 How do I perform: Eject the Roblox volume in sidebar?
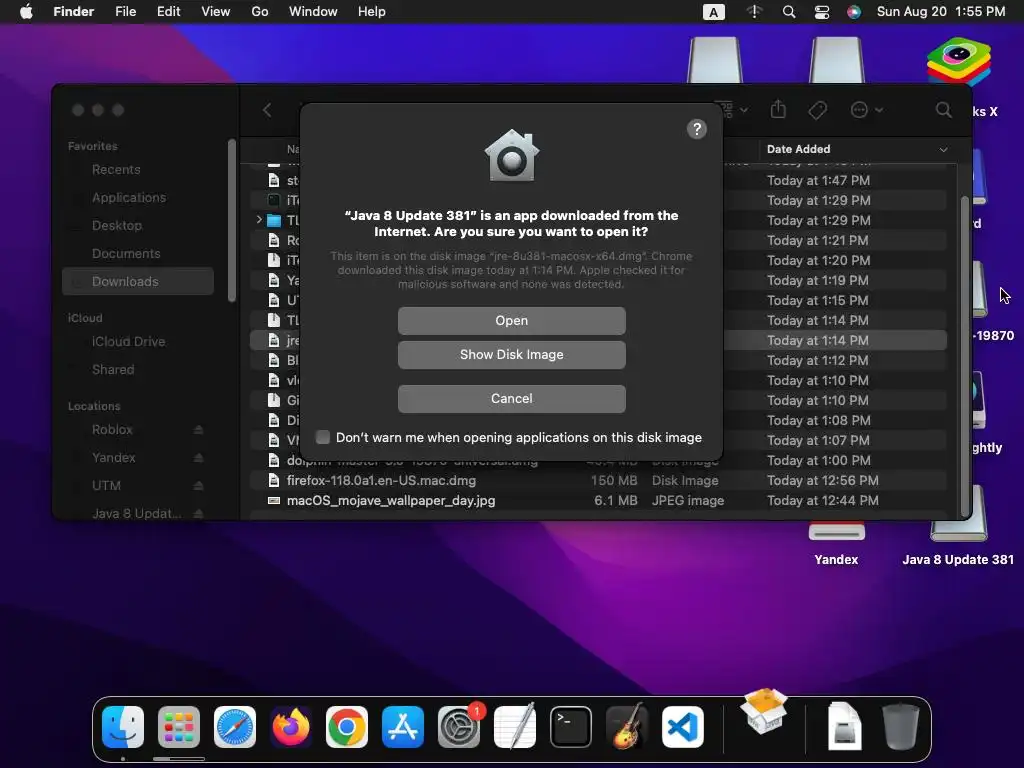click(199, 430)
